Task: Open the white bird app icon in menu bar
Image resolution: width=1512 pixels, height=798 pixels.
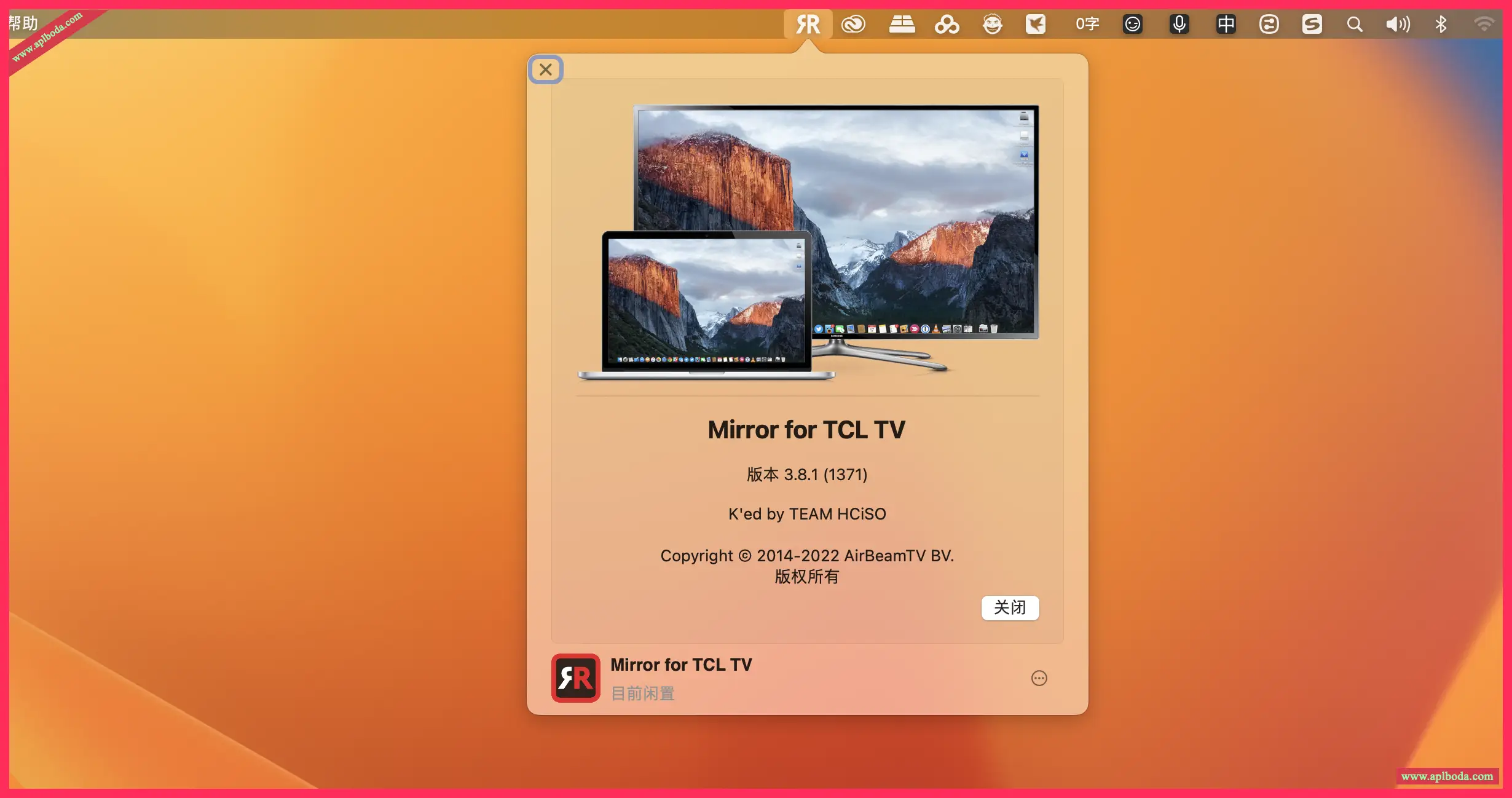Action: pos(1036,24)
